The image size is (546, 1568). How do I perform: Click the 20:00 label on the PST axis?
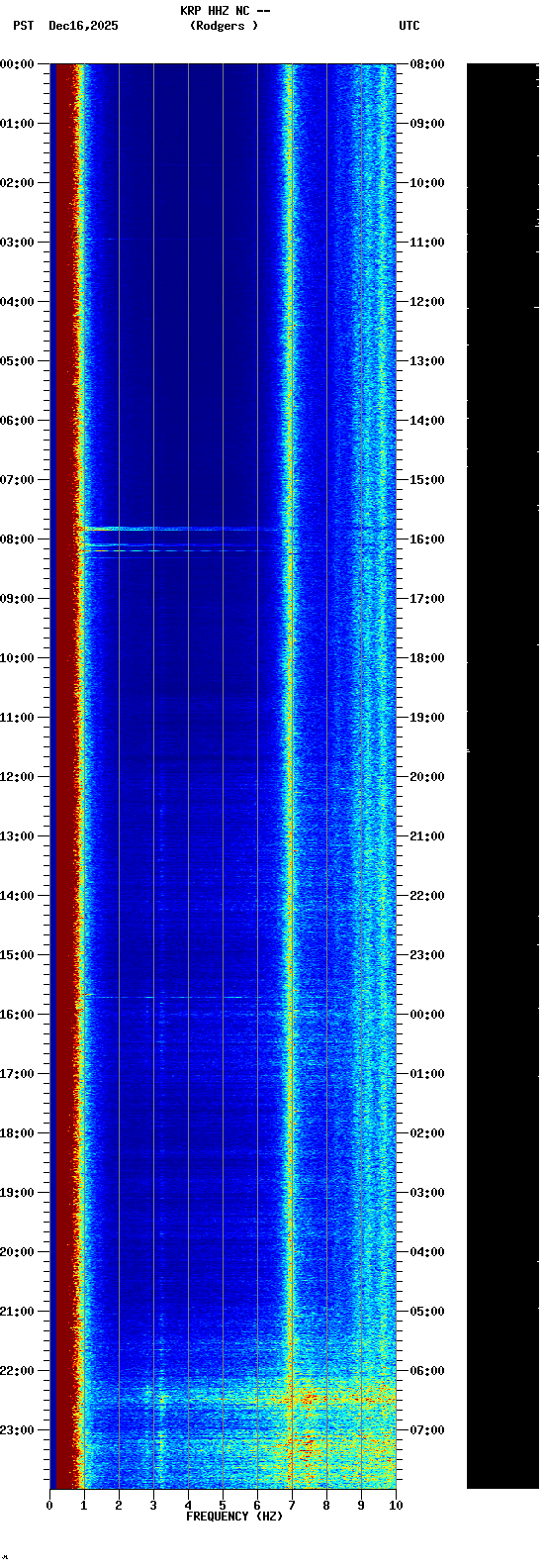(18, 1252)
